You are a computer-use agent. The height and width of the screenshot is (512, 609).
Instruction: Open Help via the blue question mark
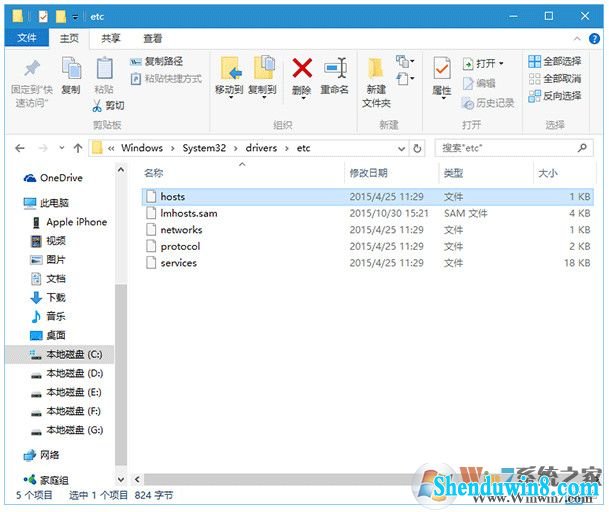[x=595, y=38]
